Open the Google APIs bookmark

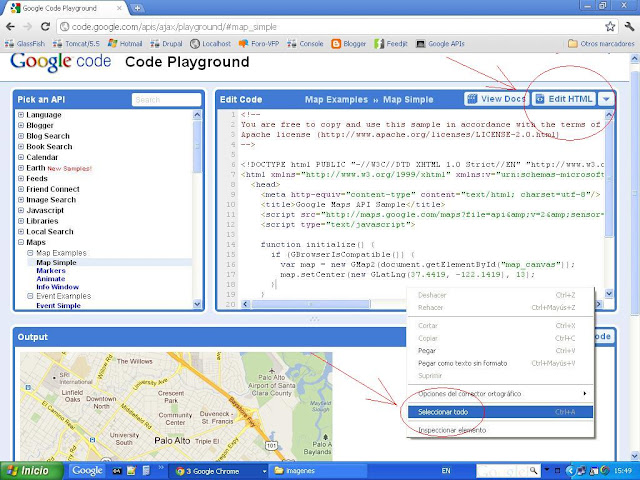point(440,44)
